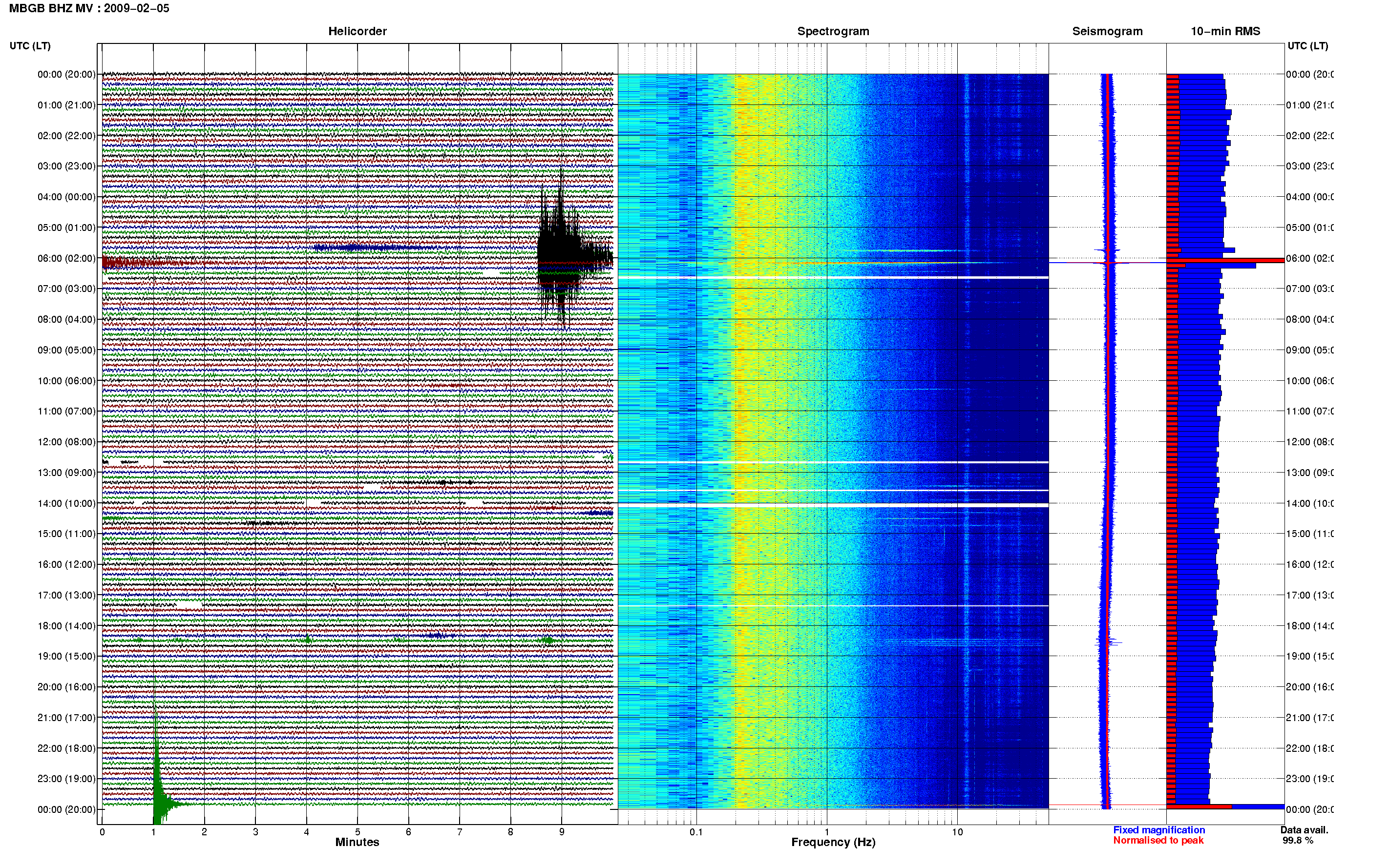Select left-axis time label '02:00 (22:00)'
The width and height of the screenshot is (1389, 868).
pyautogui.click(x=66, y=136)
